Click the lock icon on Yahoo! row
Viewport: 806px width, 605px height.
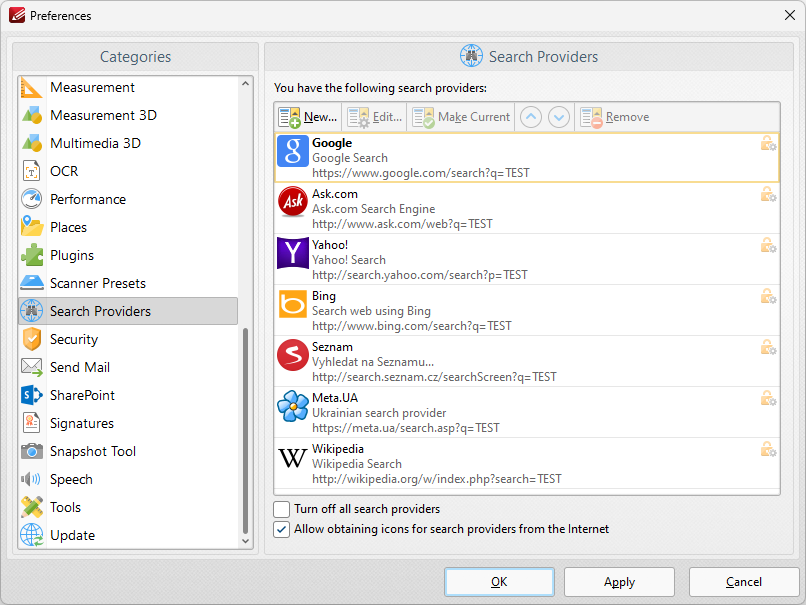click(x=768, y=245)
